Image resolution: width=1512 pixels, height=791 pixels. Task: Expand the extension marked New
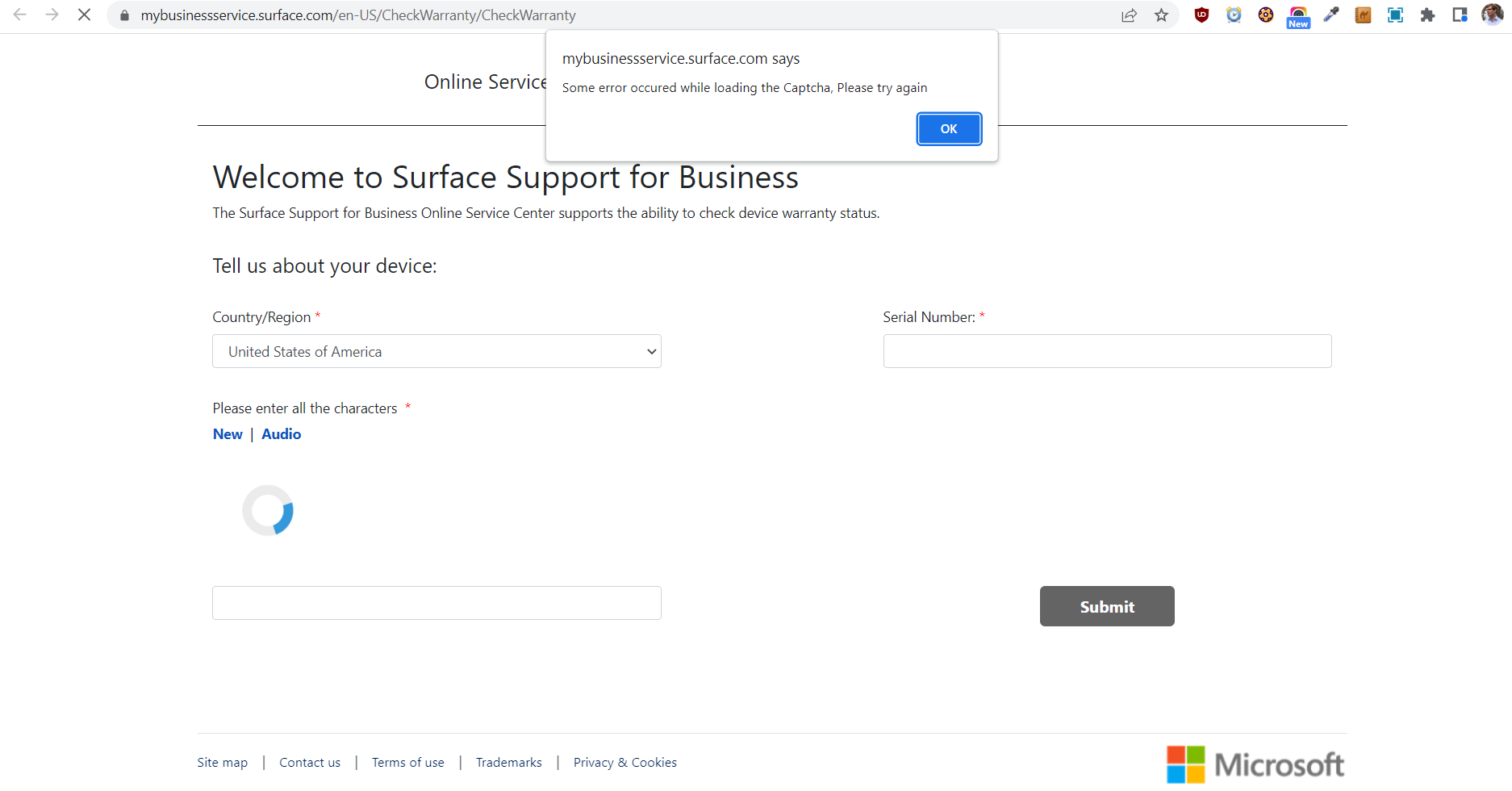[1297, 15]
